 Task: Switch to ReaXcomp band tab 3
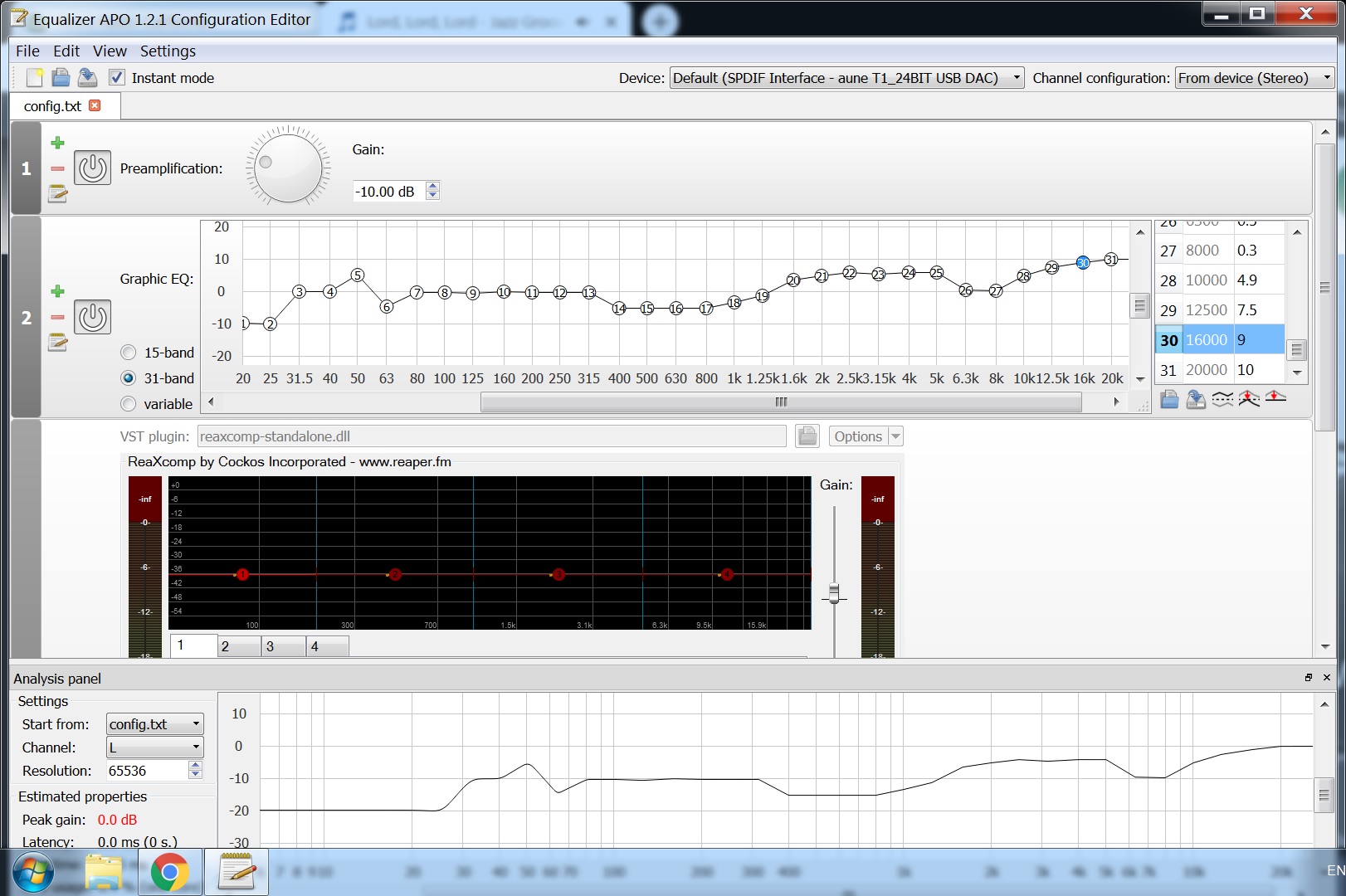click(284, 646)
